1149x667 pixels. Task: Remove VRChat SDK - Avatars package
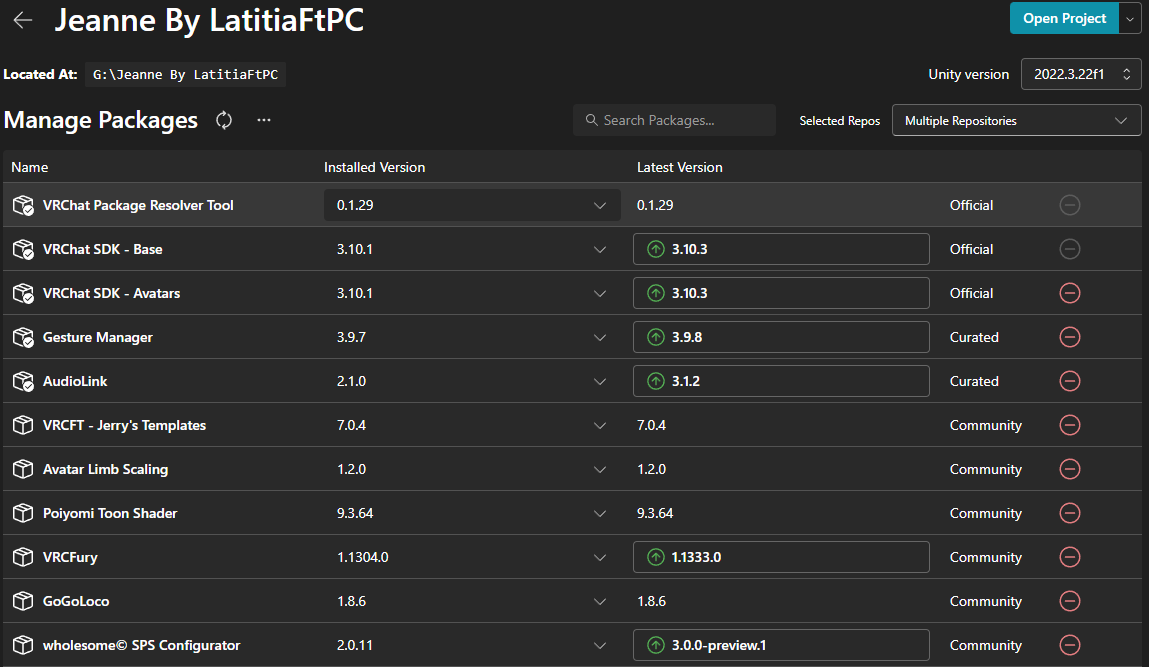coord(1070,293)
